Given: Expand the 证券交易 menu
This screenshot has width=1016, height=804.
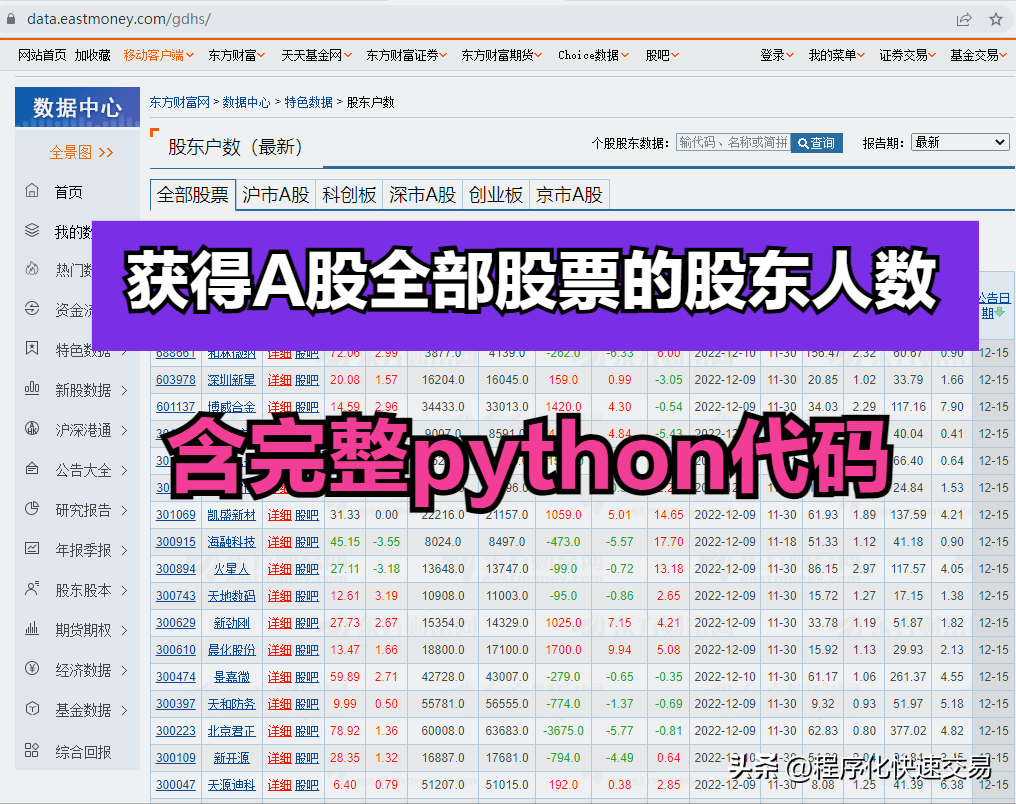Looking at the screenshot, I should tap(907, 56).
